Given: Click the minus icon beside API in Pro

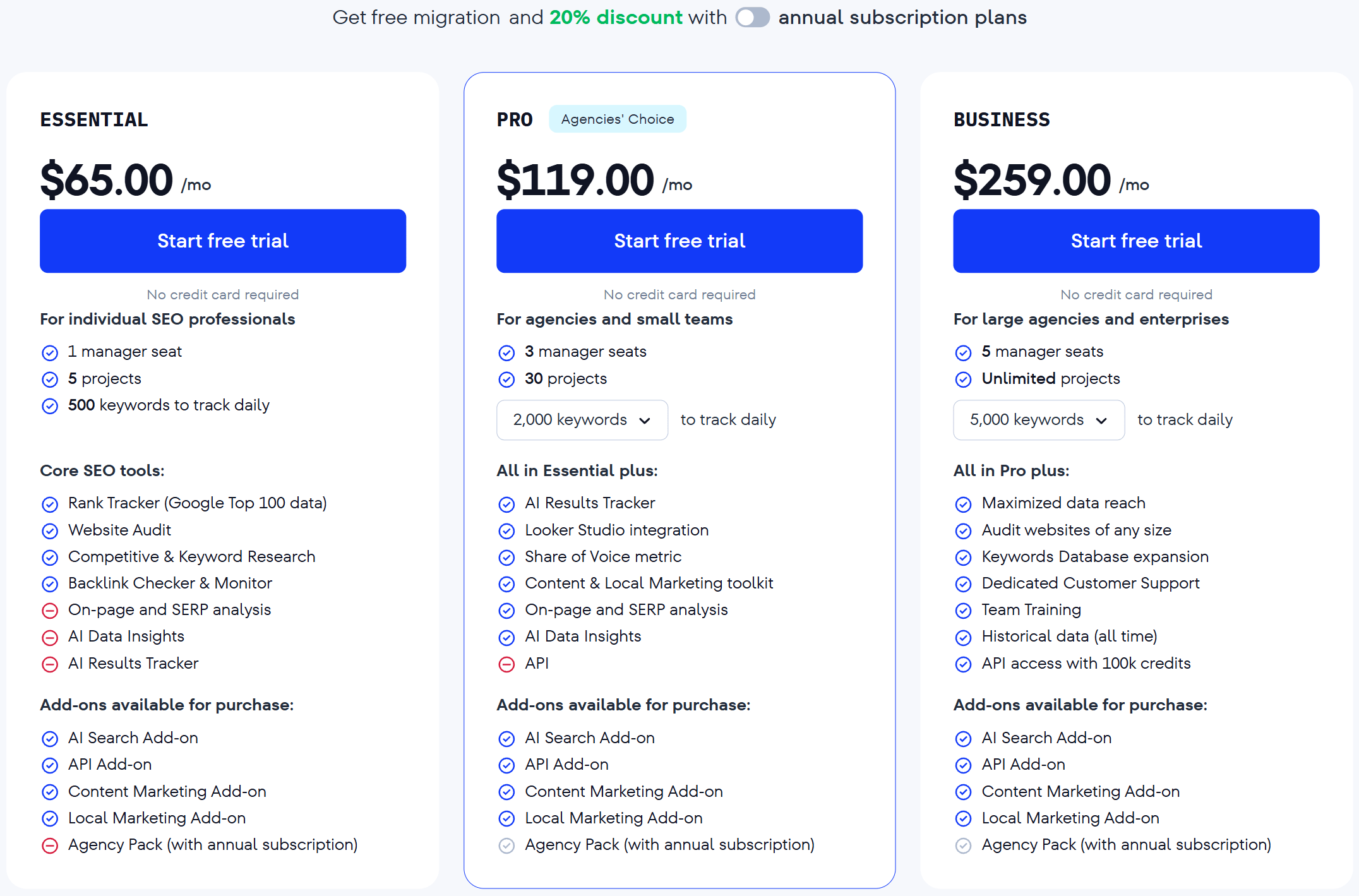Looking at the screenshot, I should (x=507, y=664).
